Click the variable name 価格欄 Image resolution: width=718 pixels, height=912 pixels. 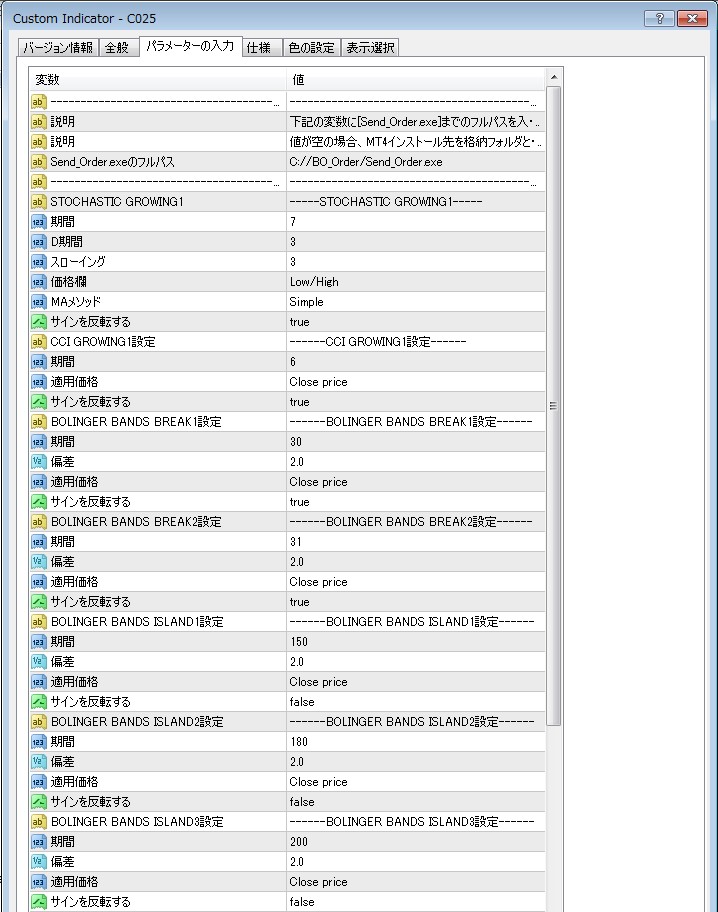(69, 282)
